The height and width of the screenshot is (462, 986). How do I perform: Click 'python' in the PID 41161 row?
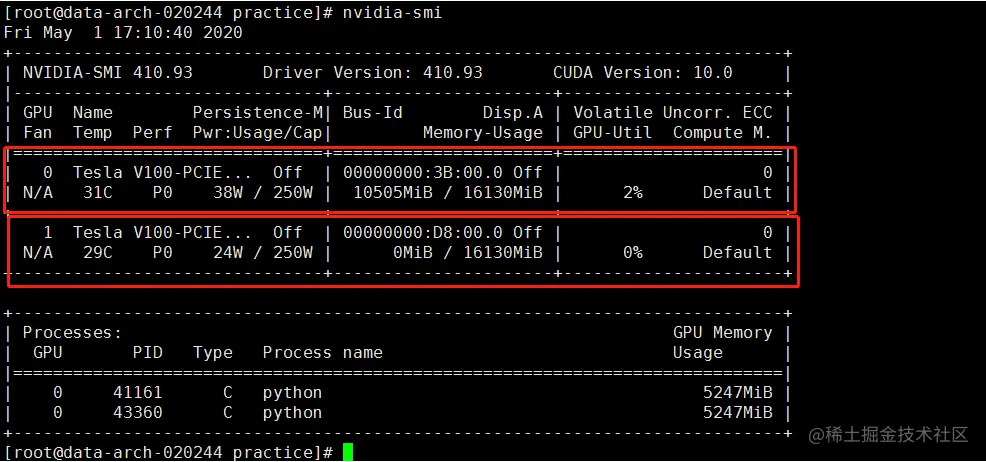(x=292, y=393)
